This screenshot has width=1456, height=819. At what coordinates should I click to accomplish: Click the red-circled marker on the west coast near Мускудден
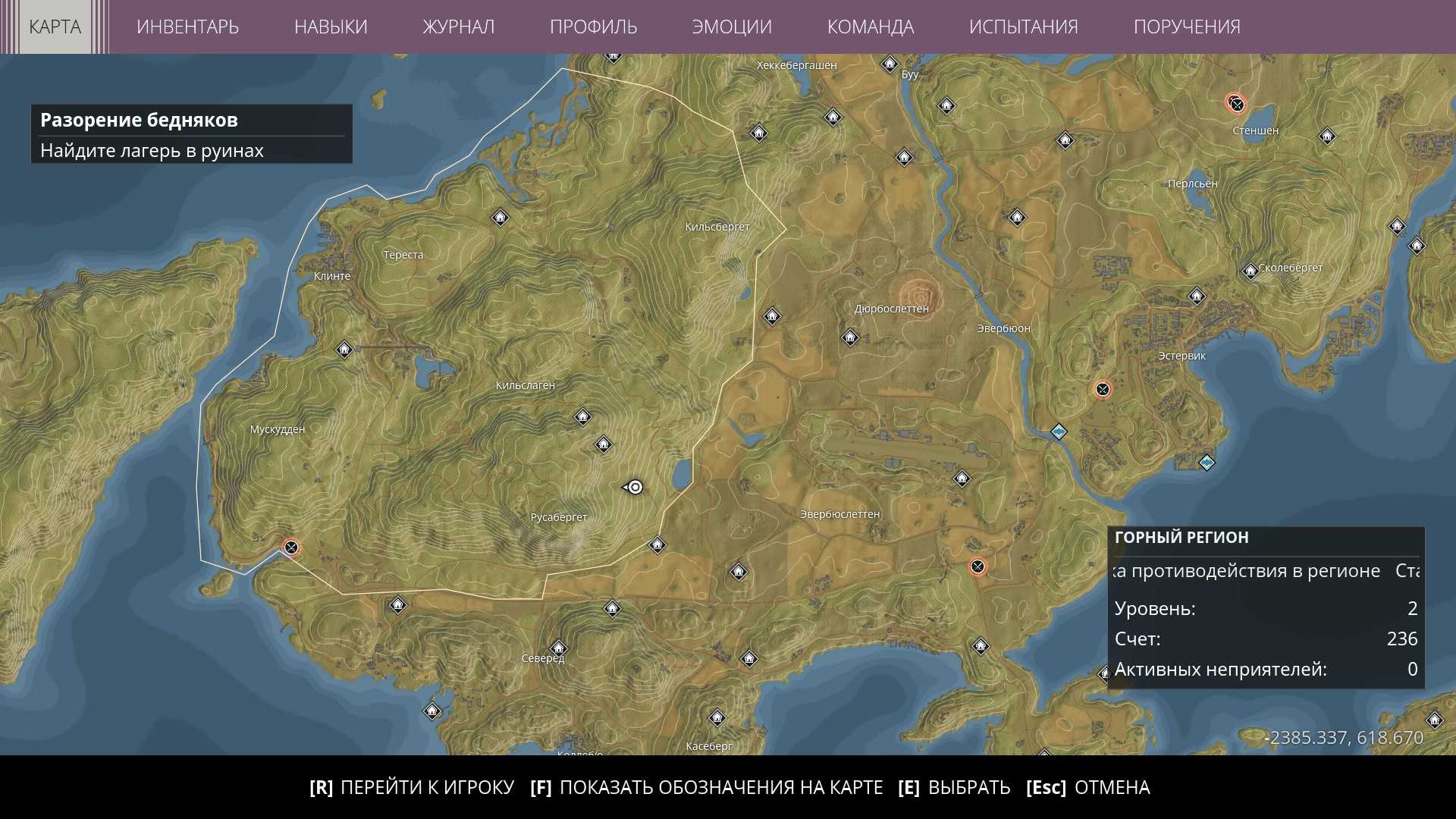[291, 548]
